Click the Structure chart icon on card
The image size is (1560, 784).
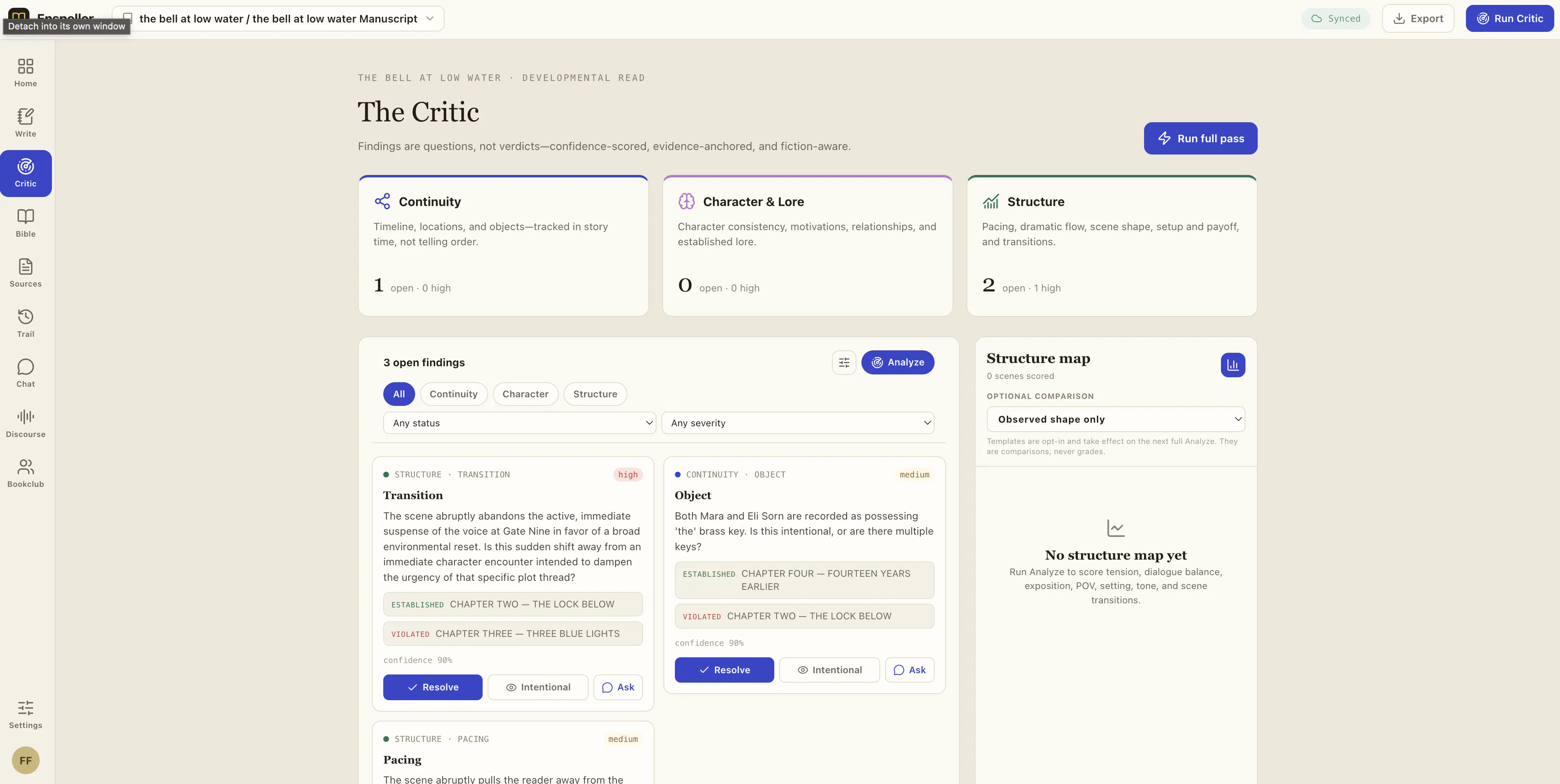coord(991,202)
